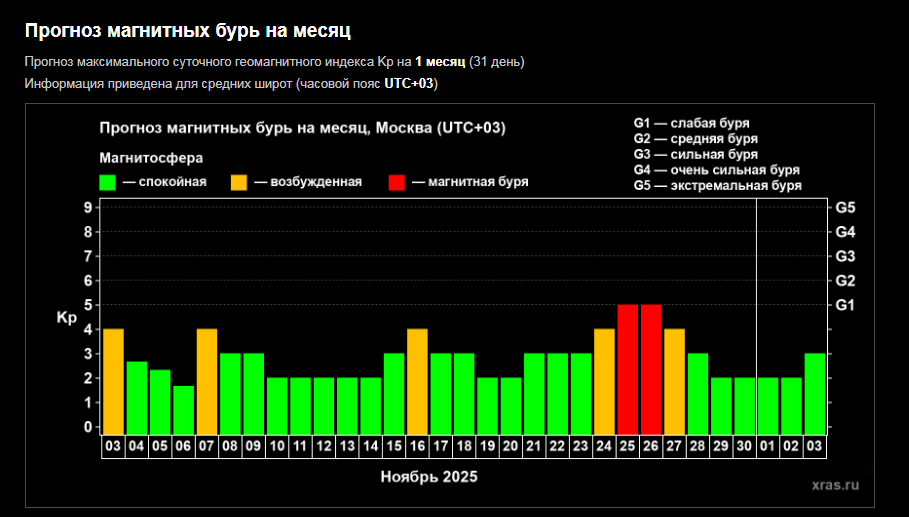Viewport: 909px width, 517px height.
Task: Click the G1 storm level axis label
Action: [845, 305]
